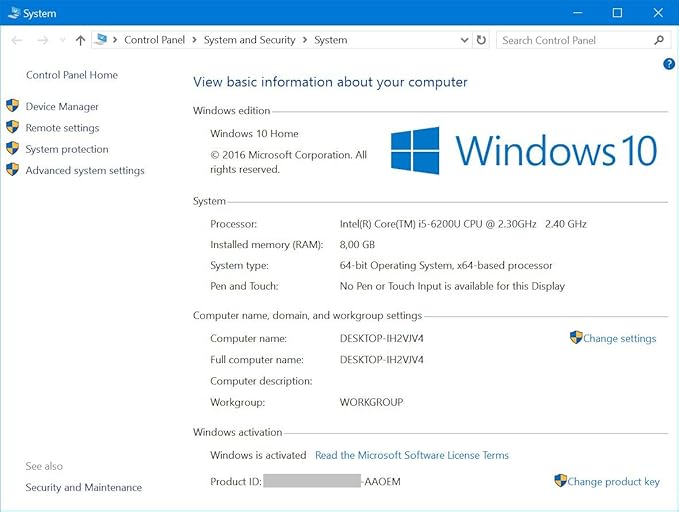
Task: Click the Search Control Panel field
Action: [x=573, y=40]
